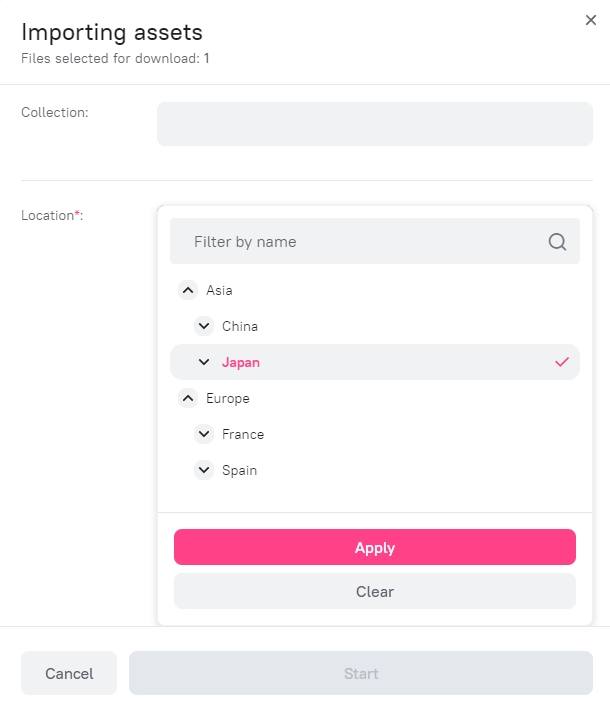Clear the location selection
The height and width of the screenshot is (711, 610).
pos(375,591)
